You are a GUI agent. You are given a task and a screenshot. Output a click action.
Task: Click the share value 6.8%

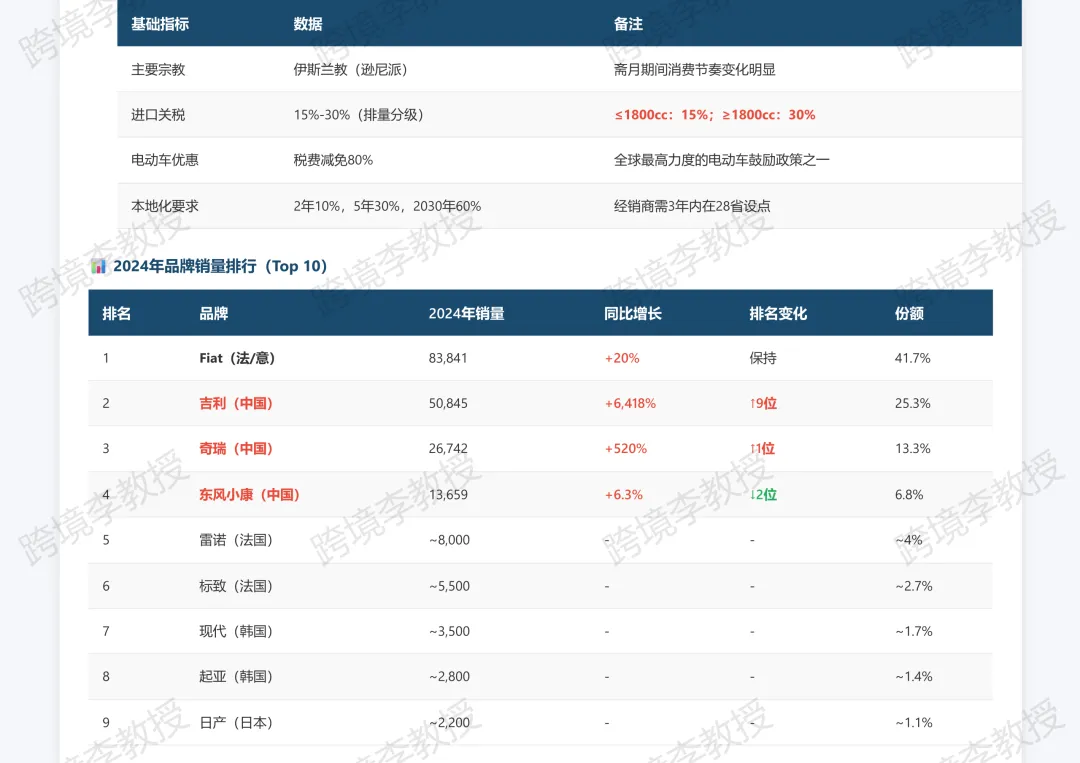pos(909,494)
